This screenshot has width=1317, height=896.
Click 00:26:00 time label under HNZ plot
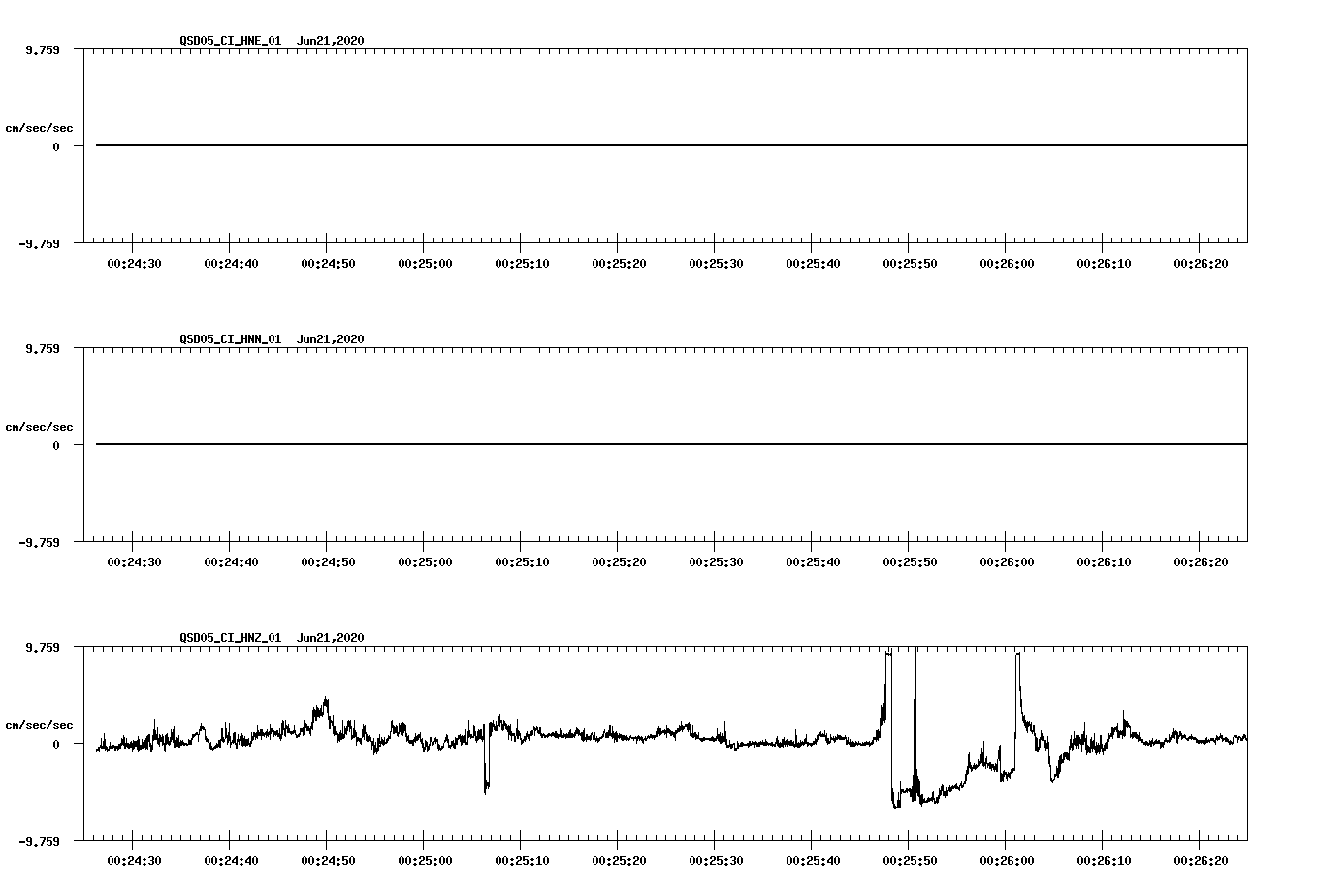click(1007, 861)
